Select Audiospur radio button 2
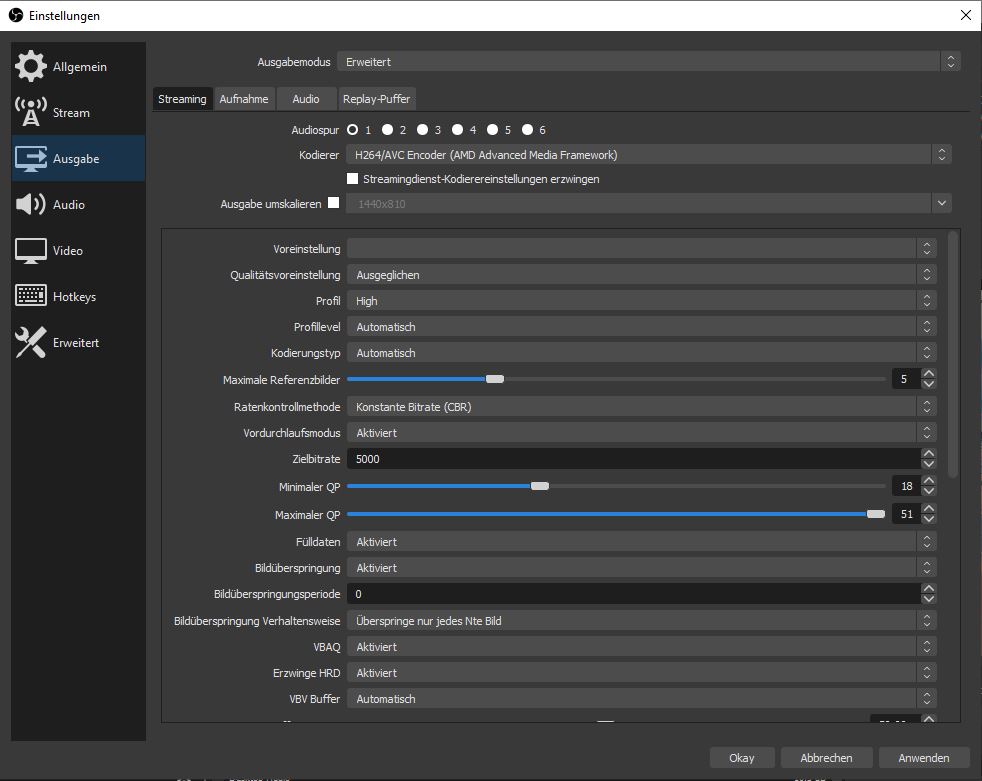The width and height of the screenshot is (982, 781). (x=387, y=130)
